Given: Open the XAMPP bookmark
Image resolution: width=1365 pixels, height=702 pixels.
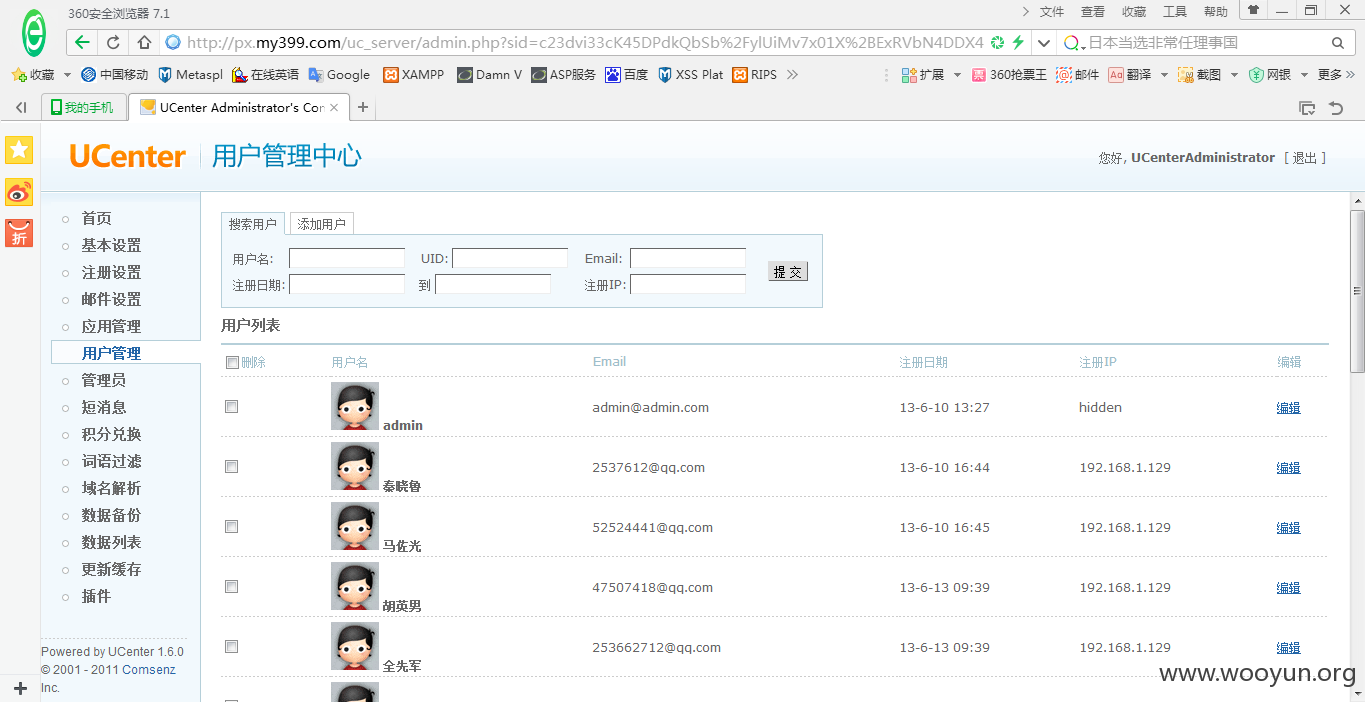Looking at the screenshot, I should [x=414, y=75].
